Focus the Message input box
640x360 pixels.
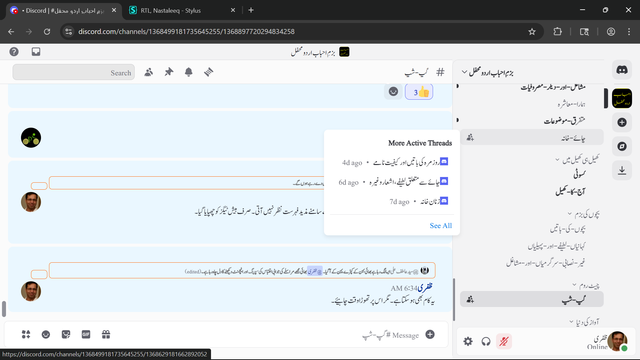269,335
